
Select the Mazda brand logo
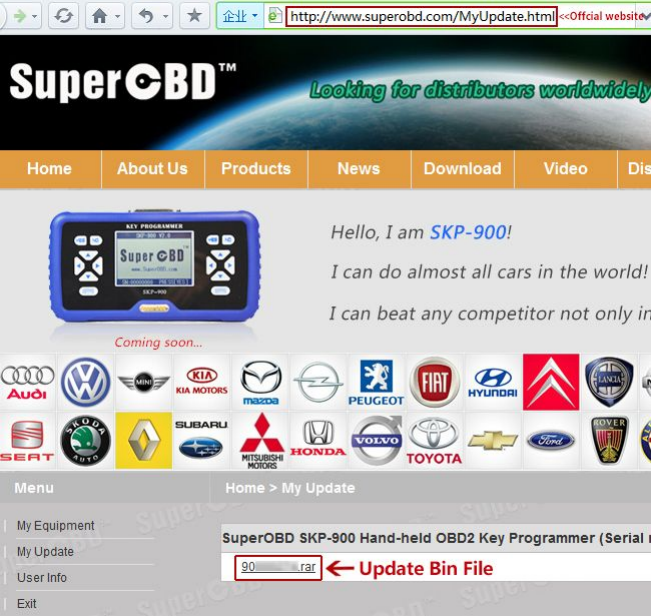[x=261, y=382]
